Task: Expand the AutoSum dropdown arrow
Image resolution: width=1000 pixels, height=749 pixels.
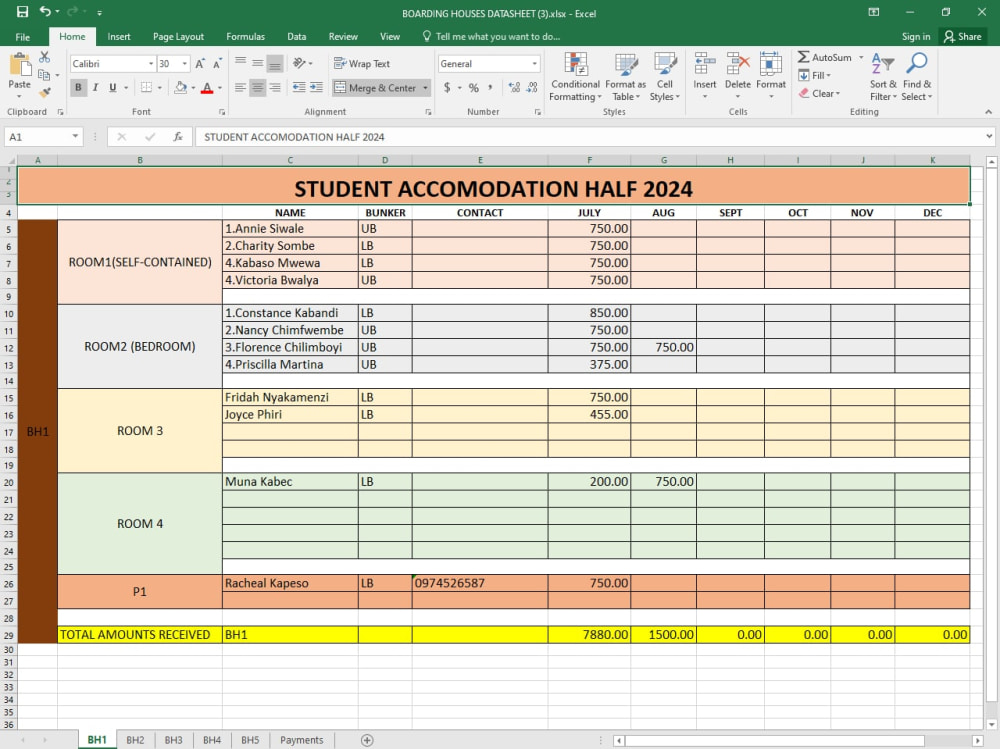Action: pos(861,57)
